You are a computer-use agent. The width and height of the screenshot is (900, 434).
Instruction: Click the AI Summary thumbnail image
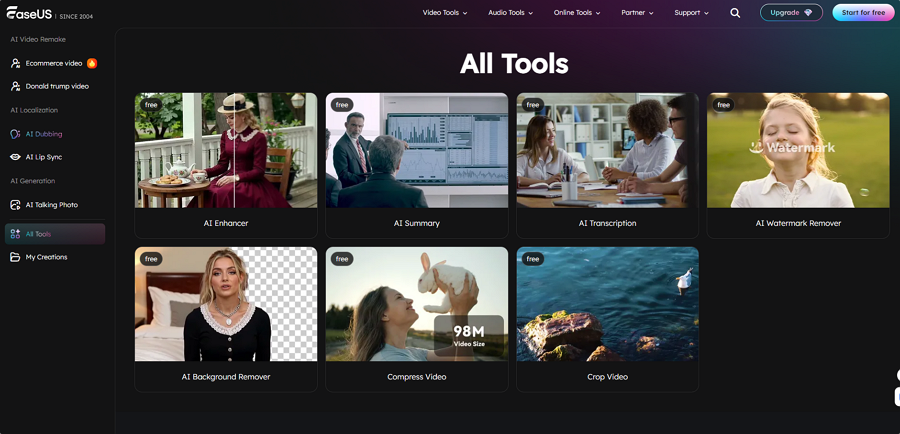417,150
